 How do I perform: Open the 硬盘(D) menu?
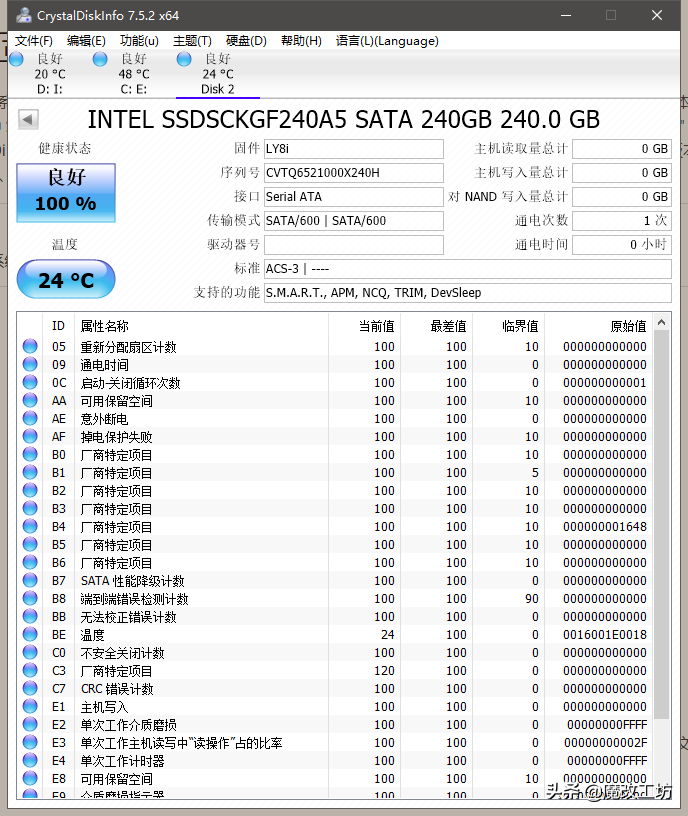[x=246, y=41]
